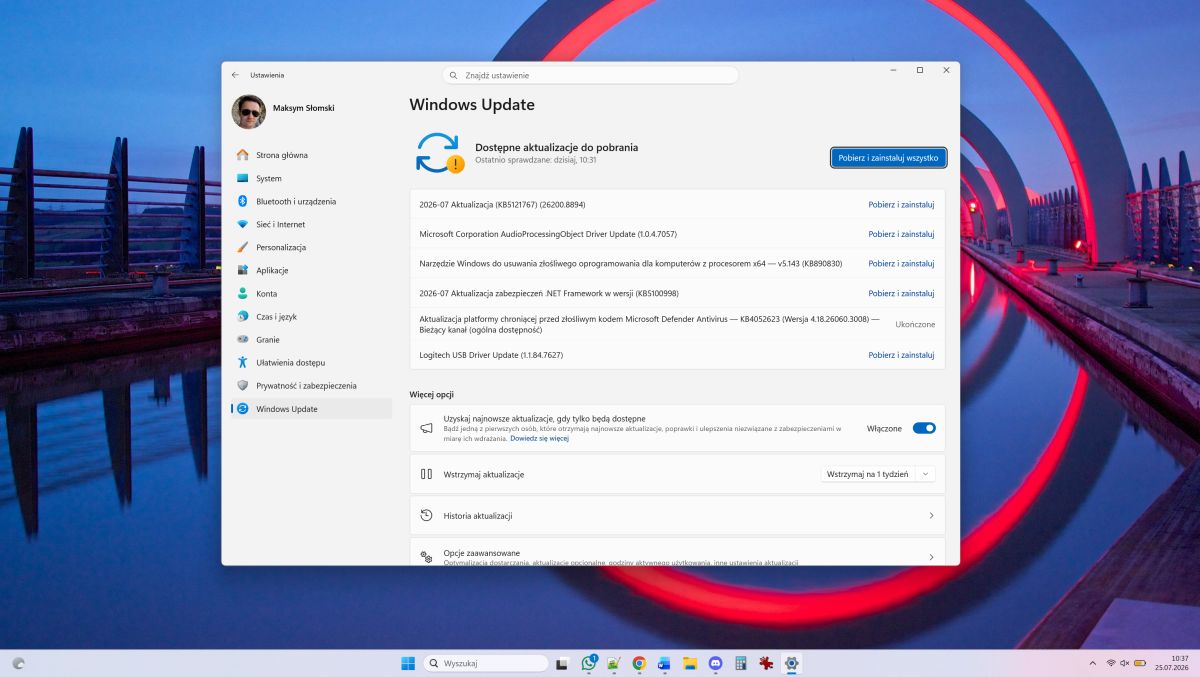Click the Znajdź ustawienie search field

(590, 75)
